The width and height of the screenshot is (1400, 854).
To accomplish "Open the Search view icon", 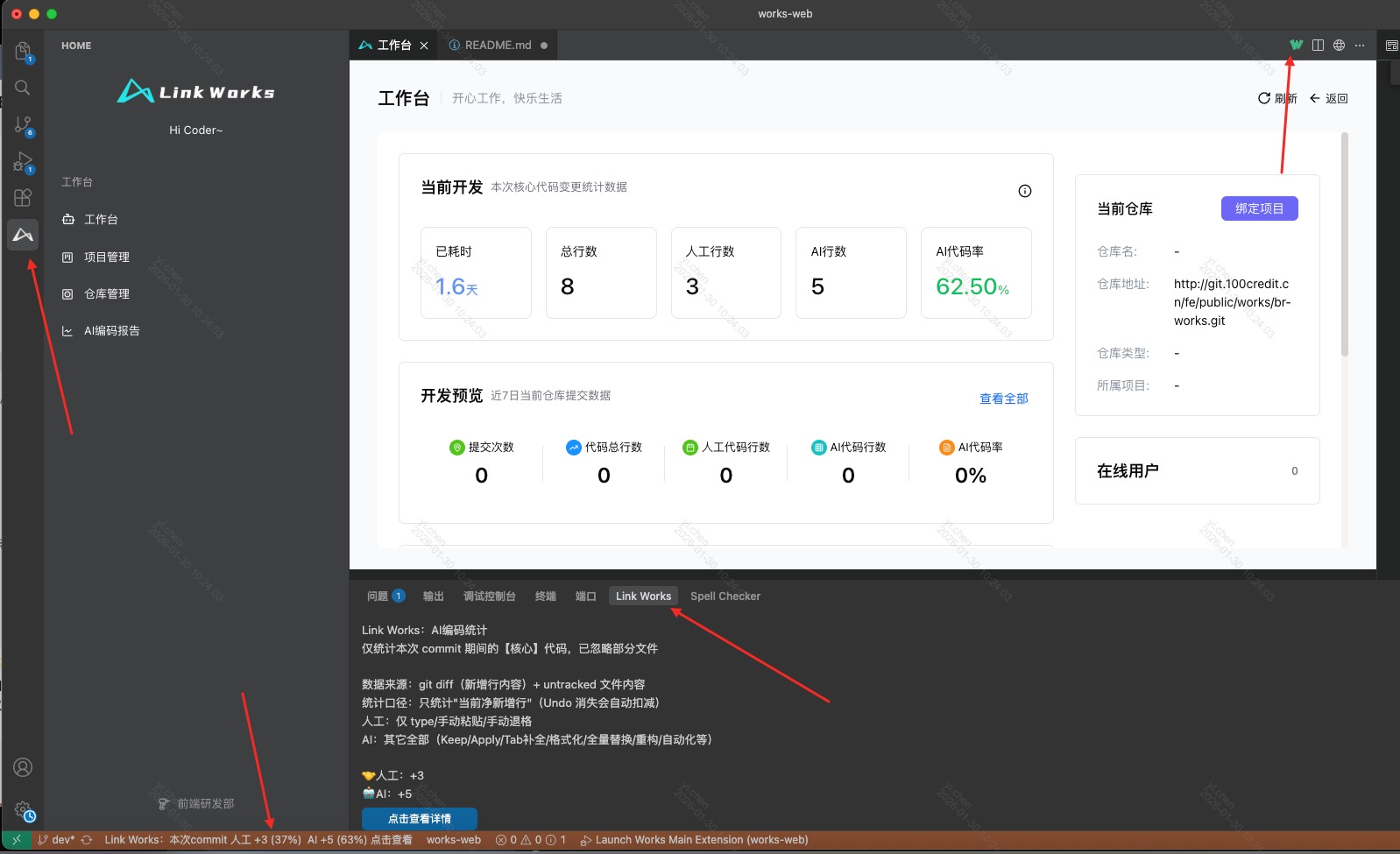I will point(23,88).
